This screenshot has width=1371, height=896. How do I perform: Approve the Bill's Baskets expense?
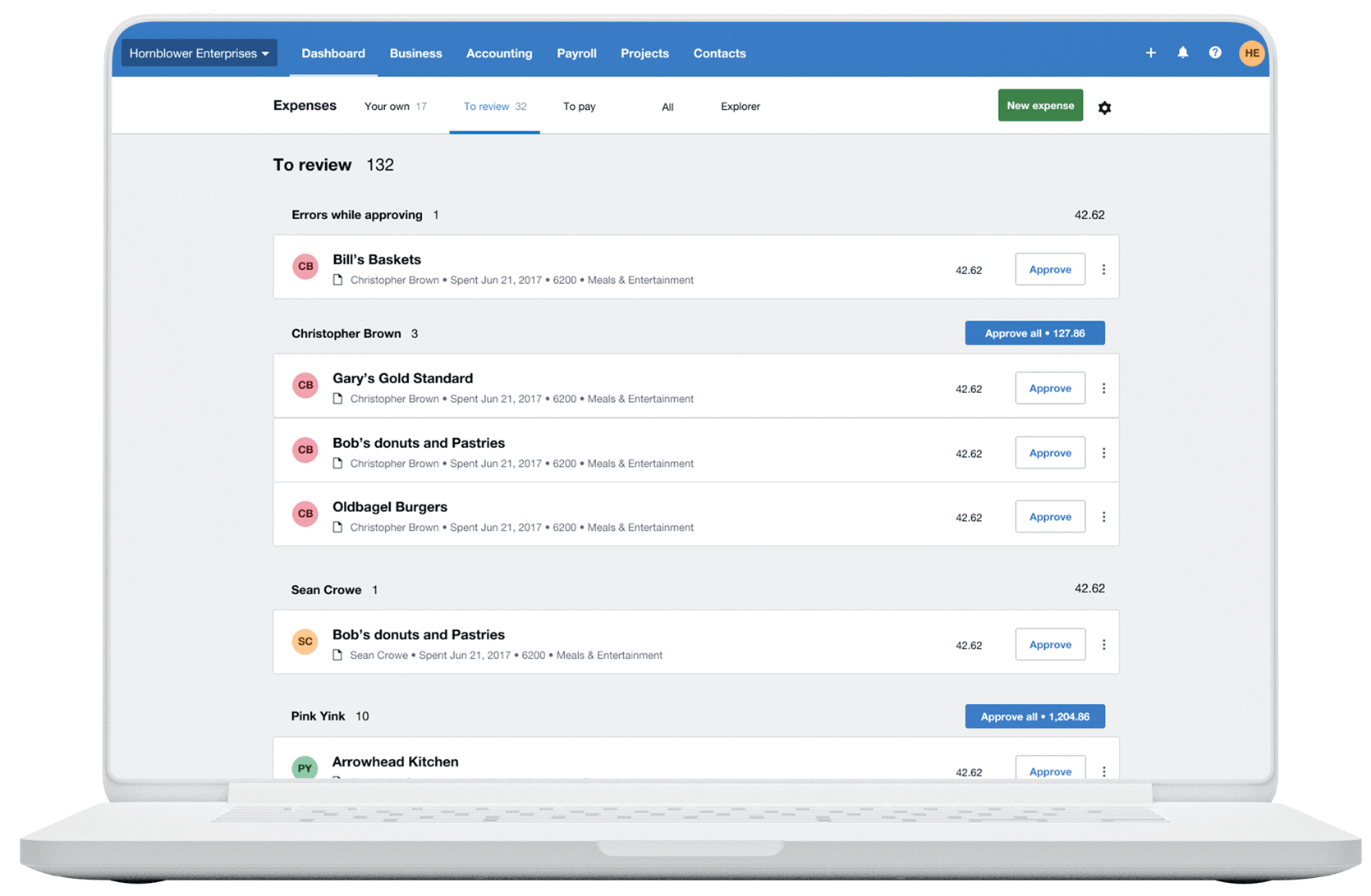point(1050,268)
